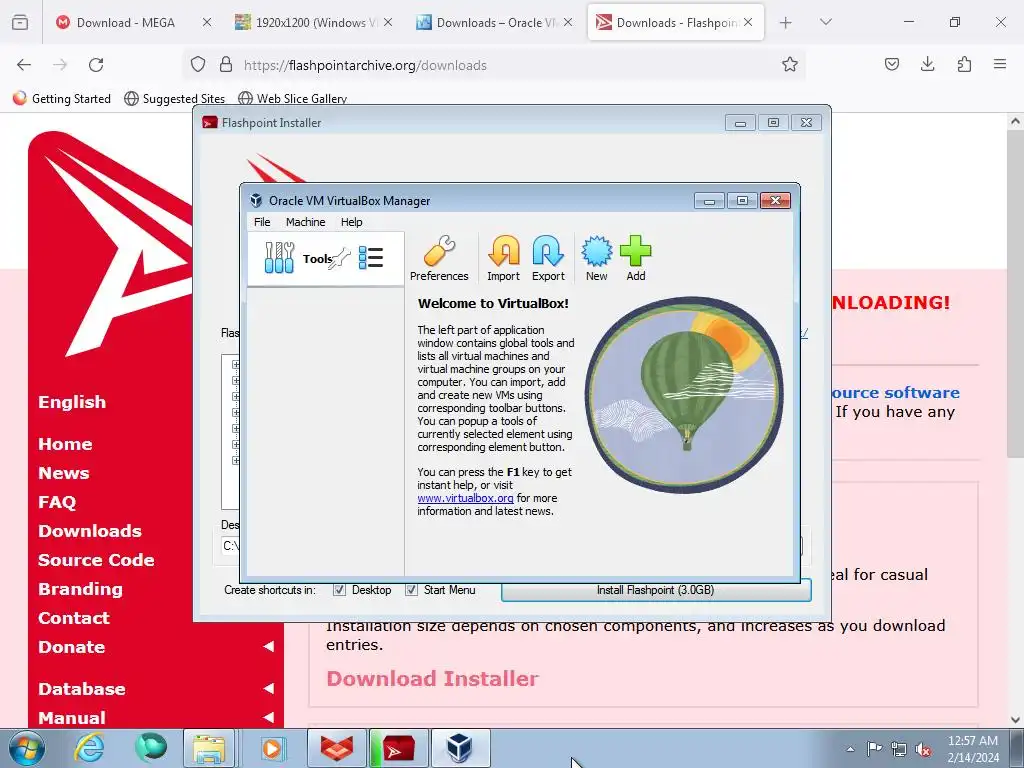Click Install Flashpoint (3.0GB) button
This screenshot has width=1024, height=768.
(656, 590)
